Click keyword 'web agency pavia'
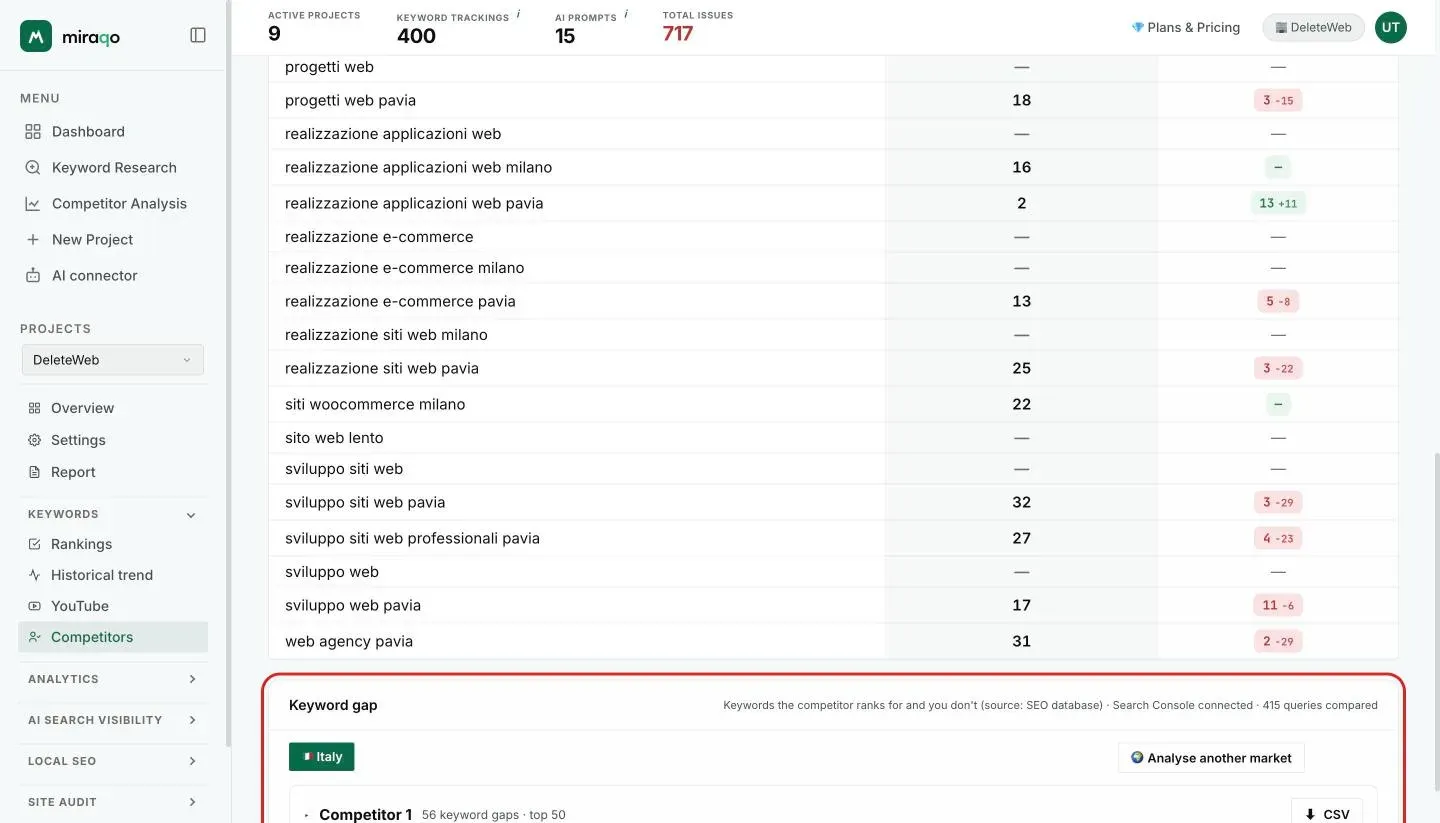Screen dimensions: 1440x823 (349, 641)
